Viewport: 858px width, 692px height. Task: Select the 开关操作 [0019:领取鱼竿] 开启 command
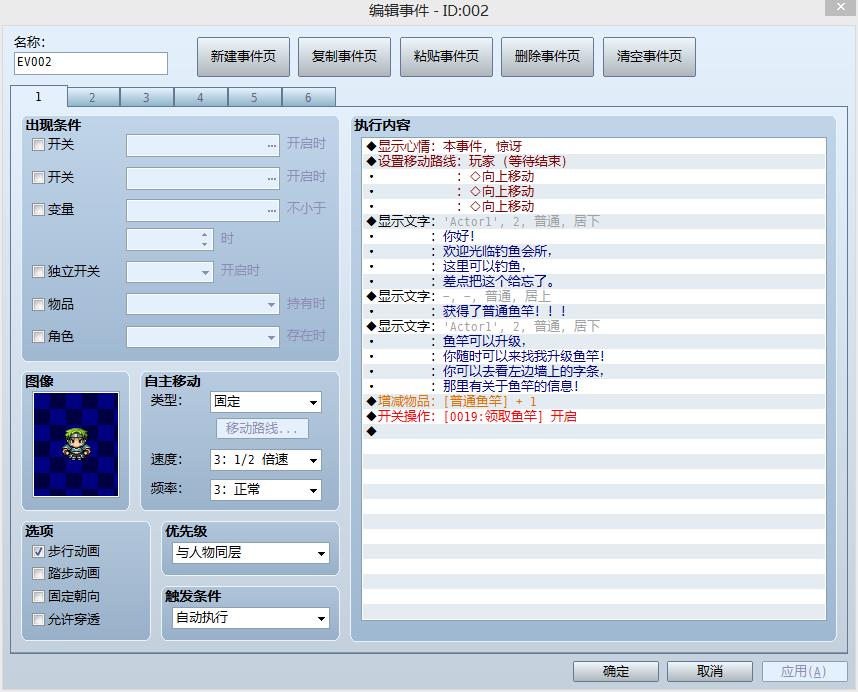point(594,416)
